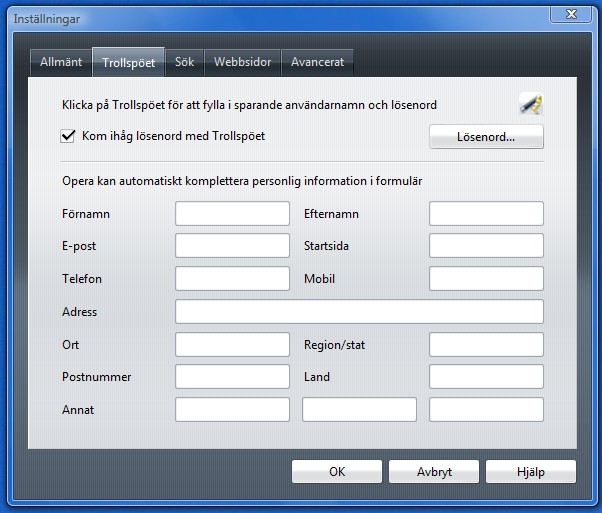
Task: Click the middle Annat field
Action: 359,410
